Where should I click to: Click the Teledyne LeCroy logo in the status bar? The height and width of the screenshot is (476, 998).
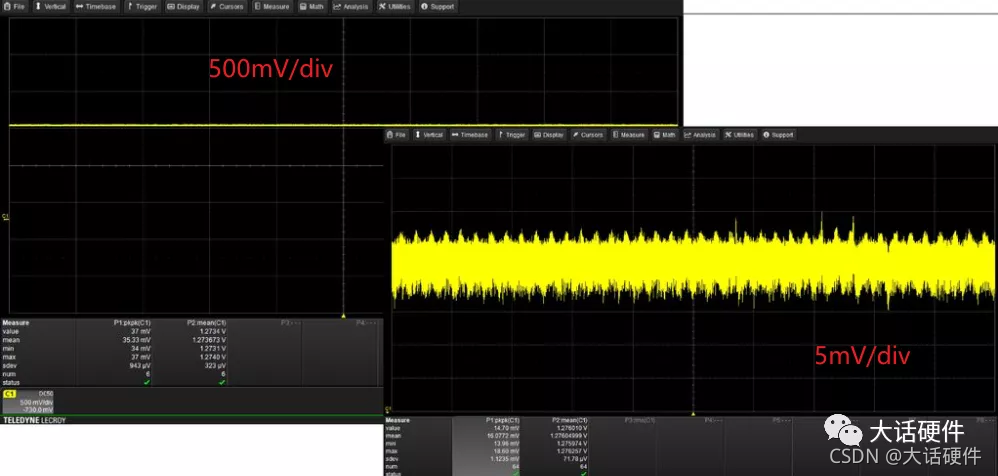pos(34,420)
